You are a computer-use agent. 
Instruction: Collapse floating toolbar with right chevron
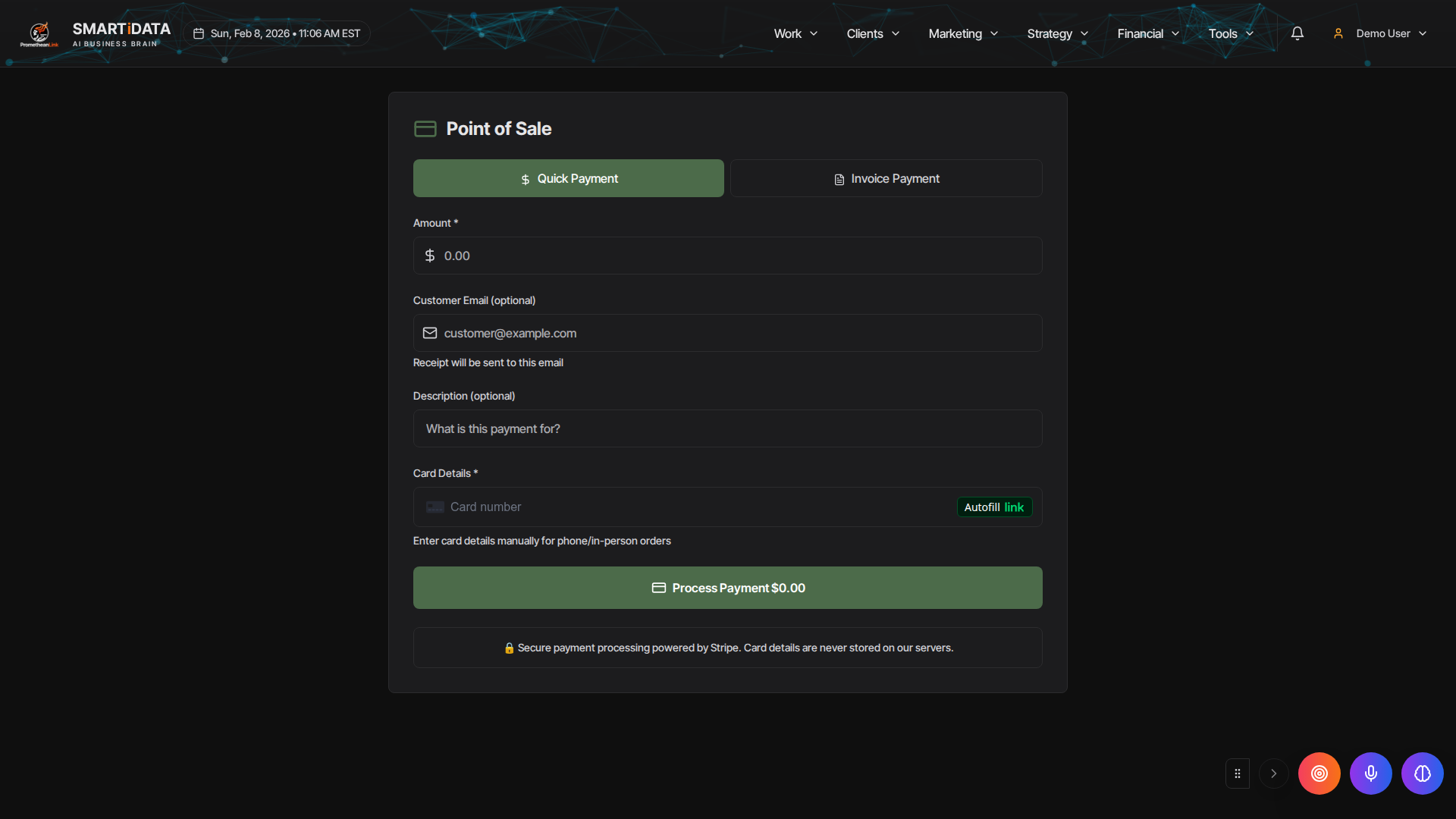(1273, 773)
